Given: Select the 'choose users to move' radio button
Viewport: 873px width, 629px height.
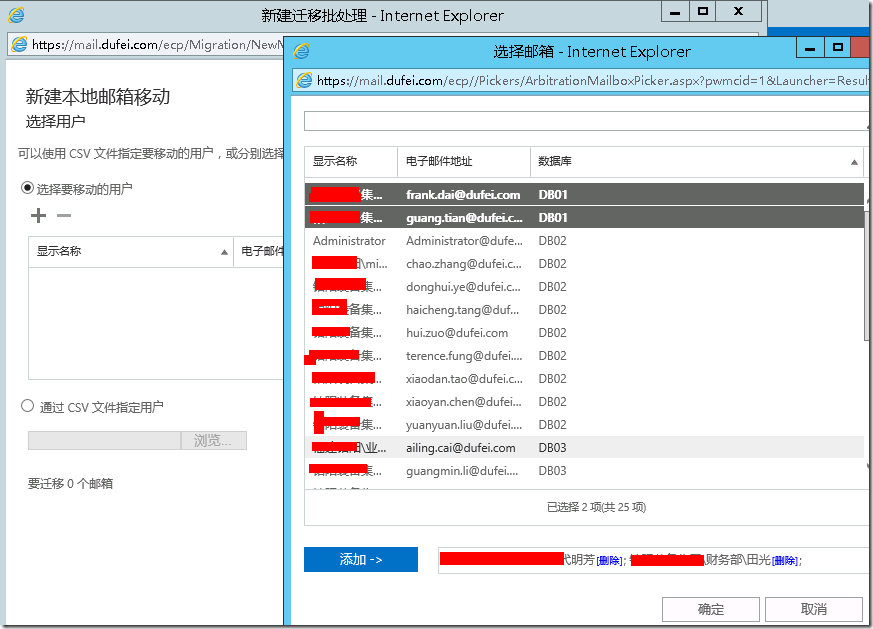Looking at the screenshot, I should 27,188.
